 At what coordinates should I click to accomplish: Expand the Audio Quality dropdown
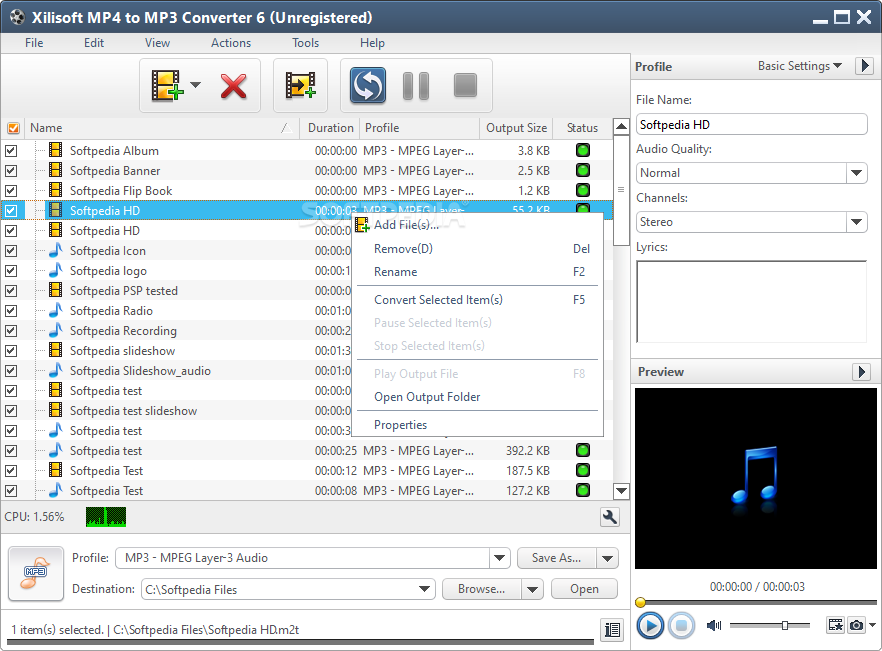point(856,173)
